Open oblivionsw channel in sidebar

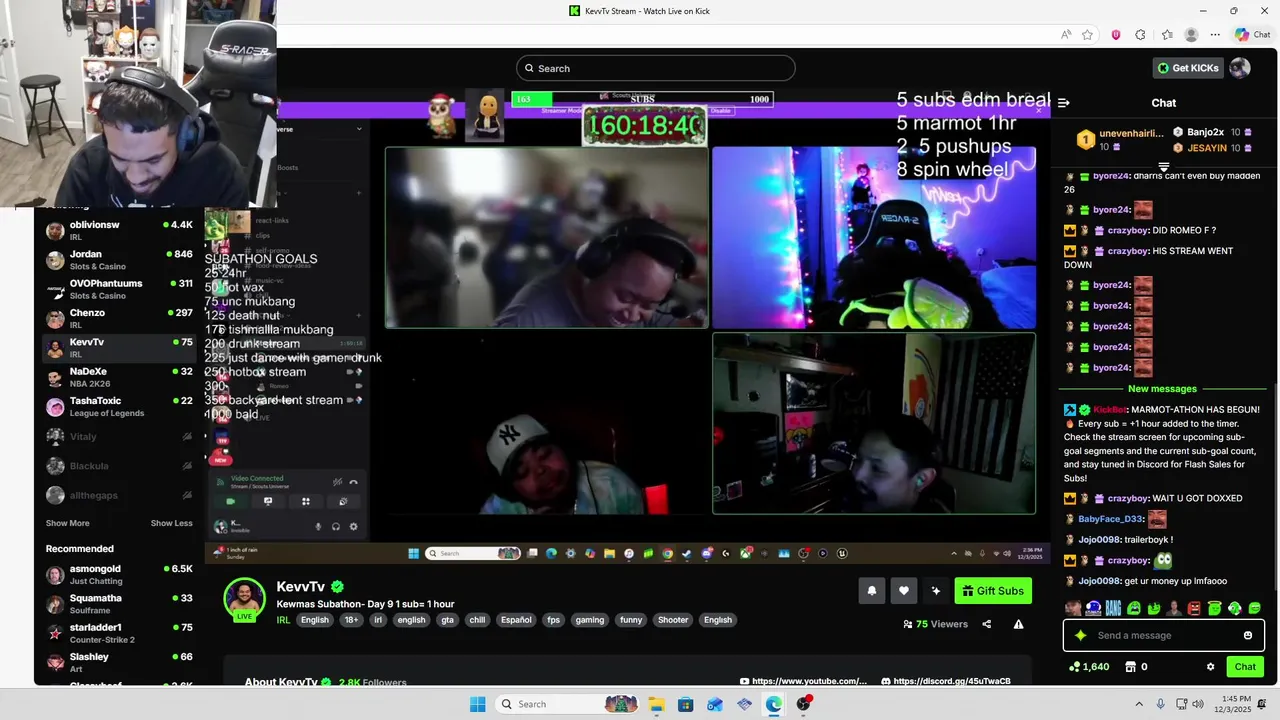click(x=120, y=230)
